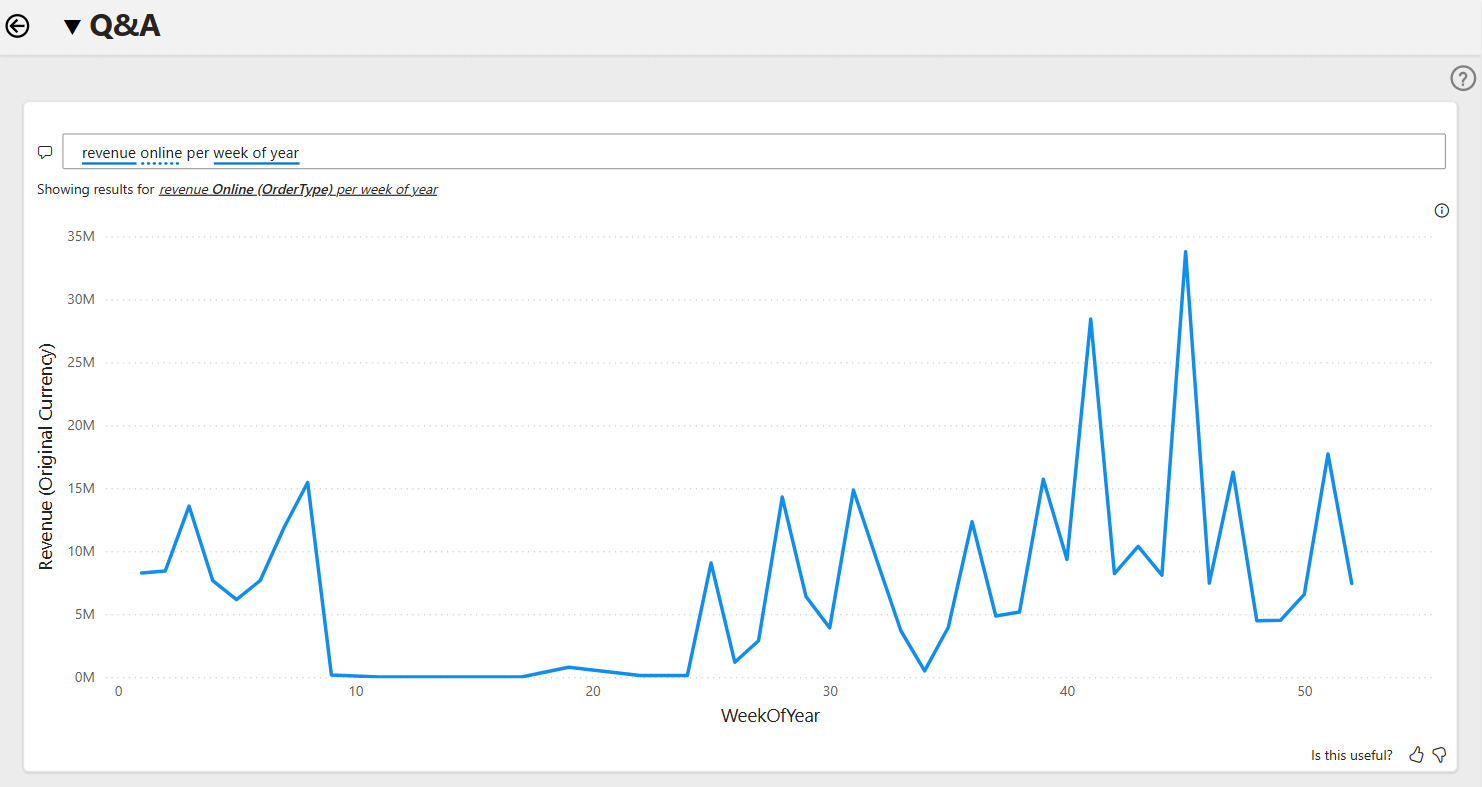
Task: Click the 'Is this useful?' text
Action: tap(1352, 755)
